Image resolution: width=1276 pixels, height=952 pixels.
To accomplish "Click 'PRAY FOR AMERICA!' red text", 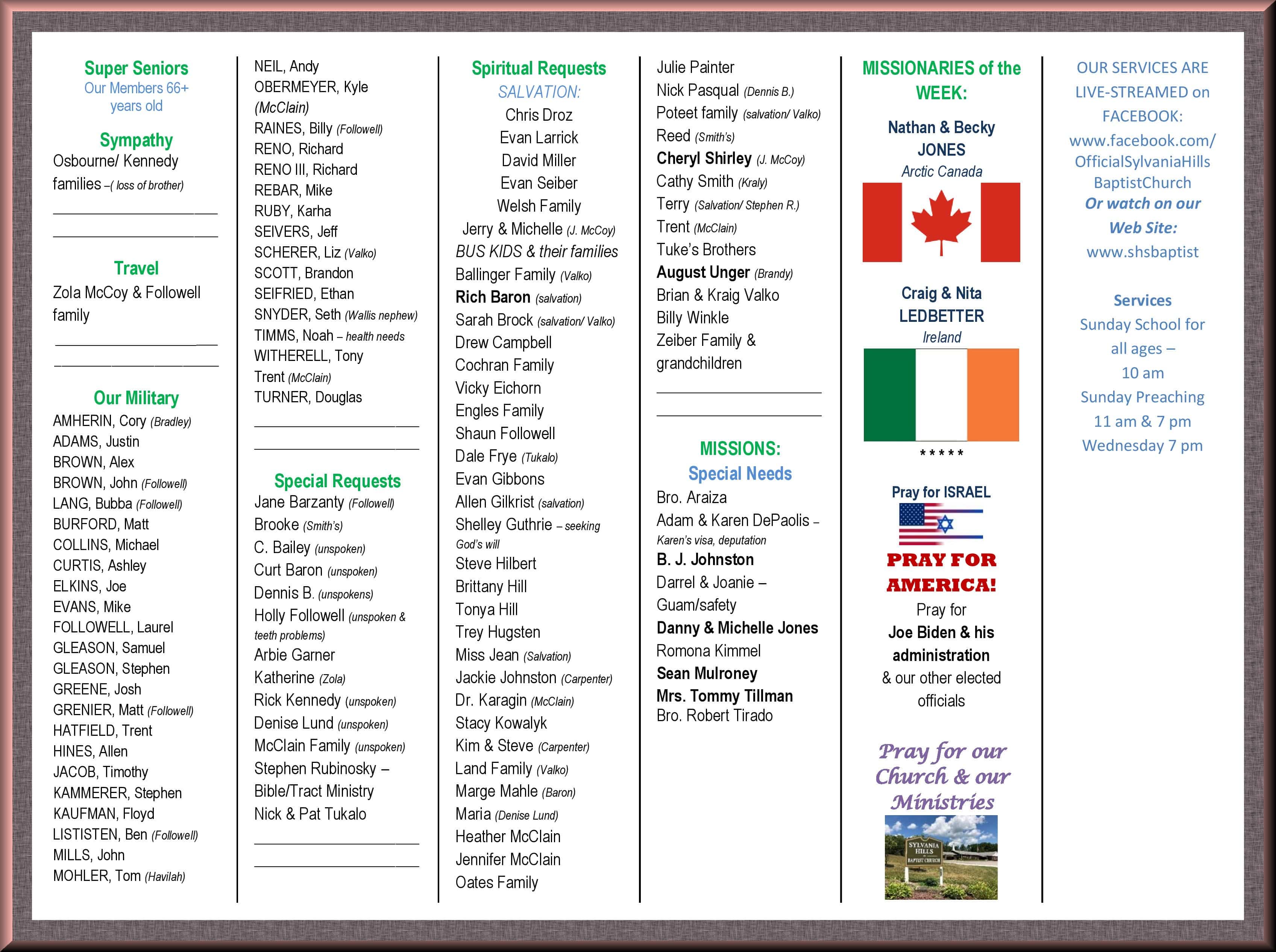I will tap(941, 572).
